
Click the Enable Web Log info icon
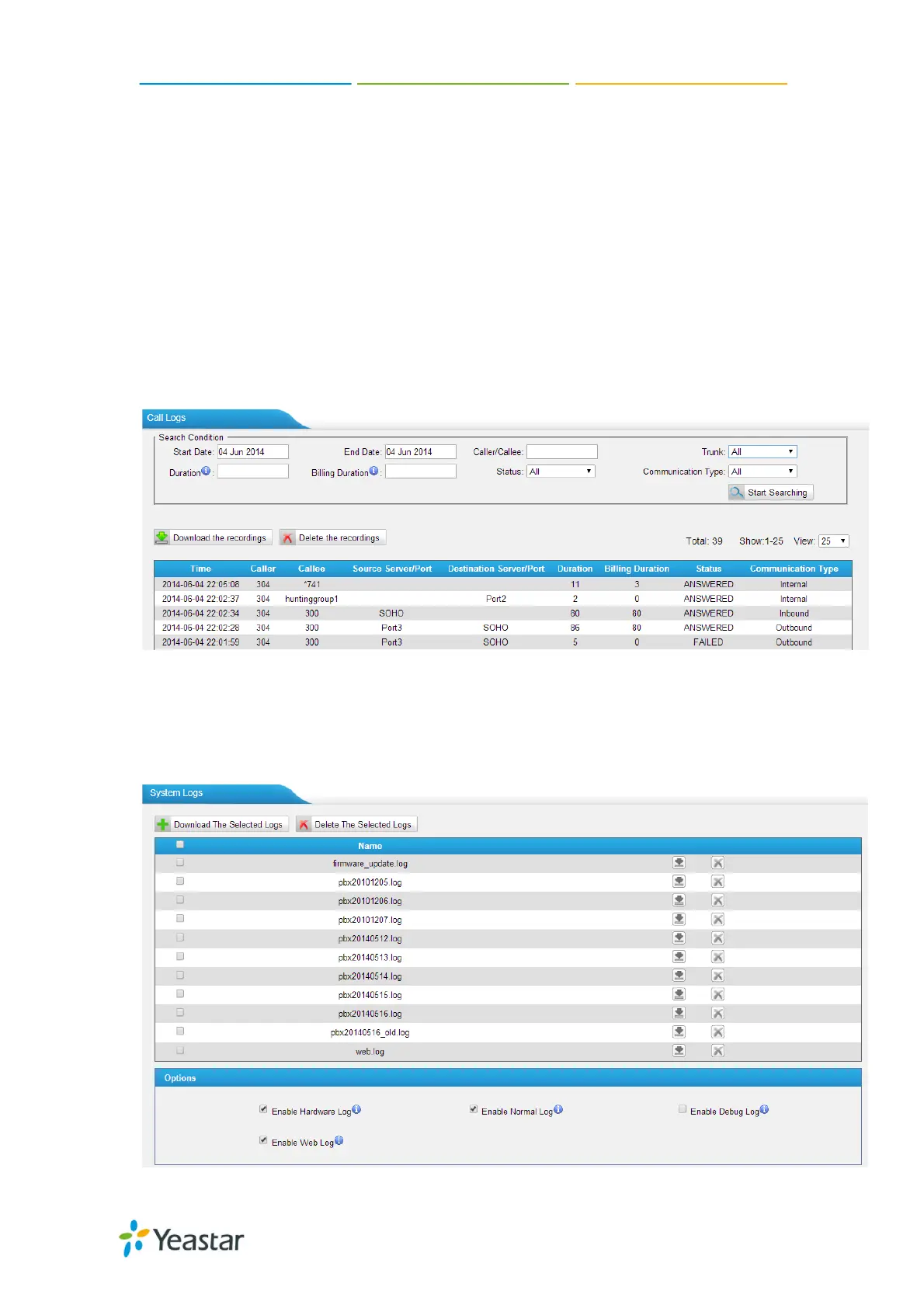[339, 1140]
